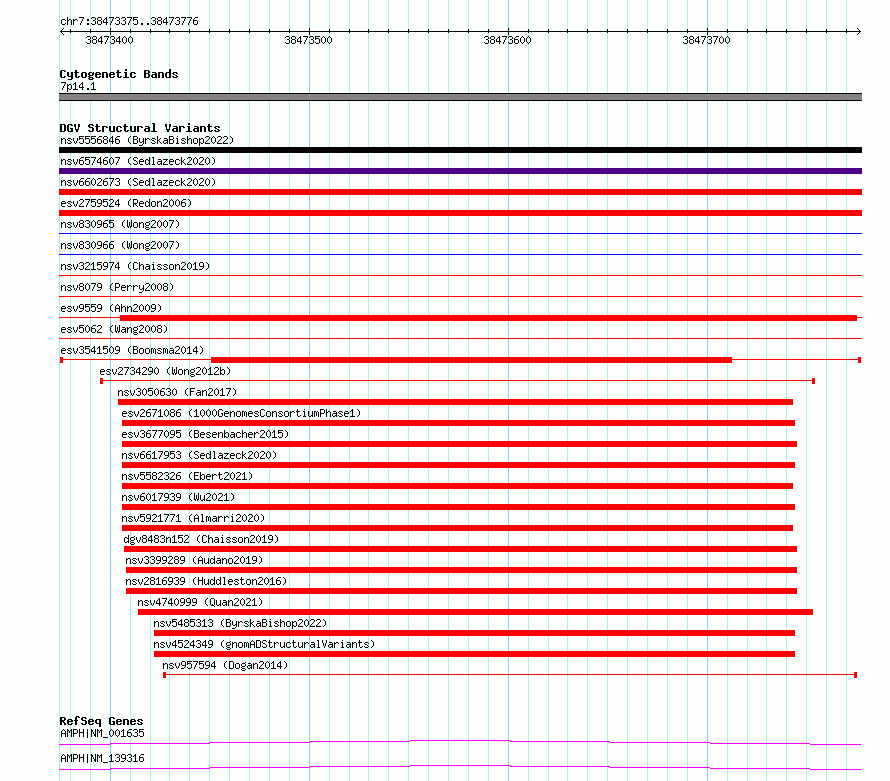
Task: Click the esv2759524 (Redon2006) label
Action: click(125, 203)
